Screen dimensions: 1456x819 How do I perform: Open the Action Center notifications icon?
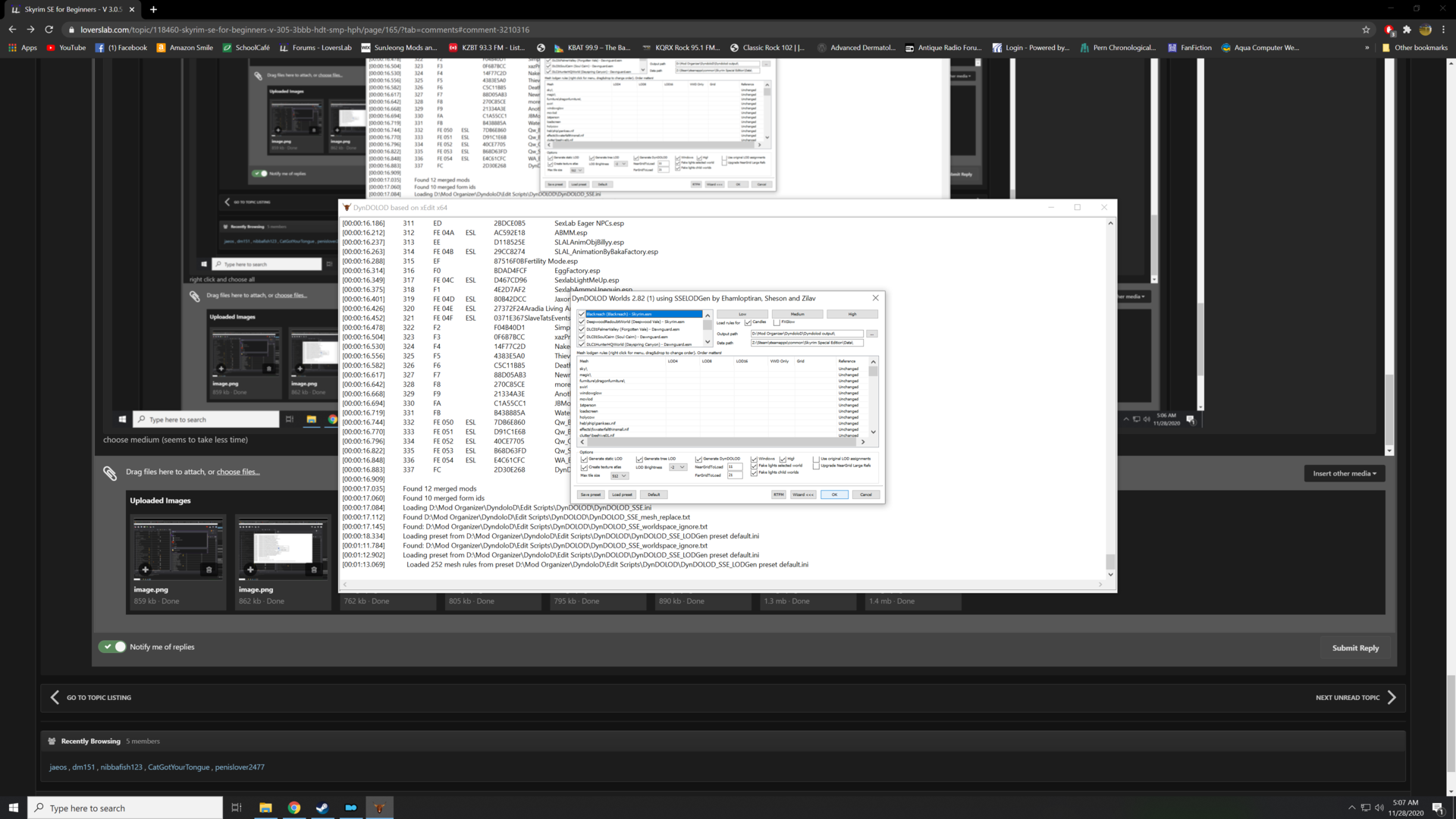click(x=1438, y=808)
